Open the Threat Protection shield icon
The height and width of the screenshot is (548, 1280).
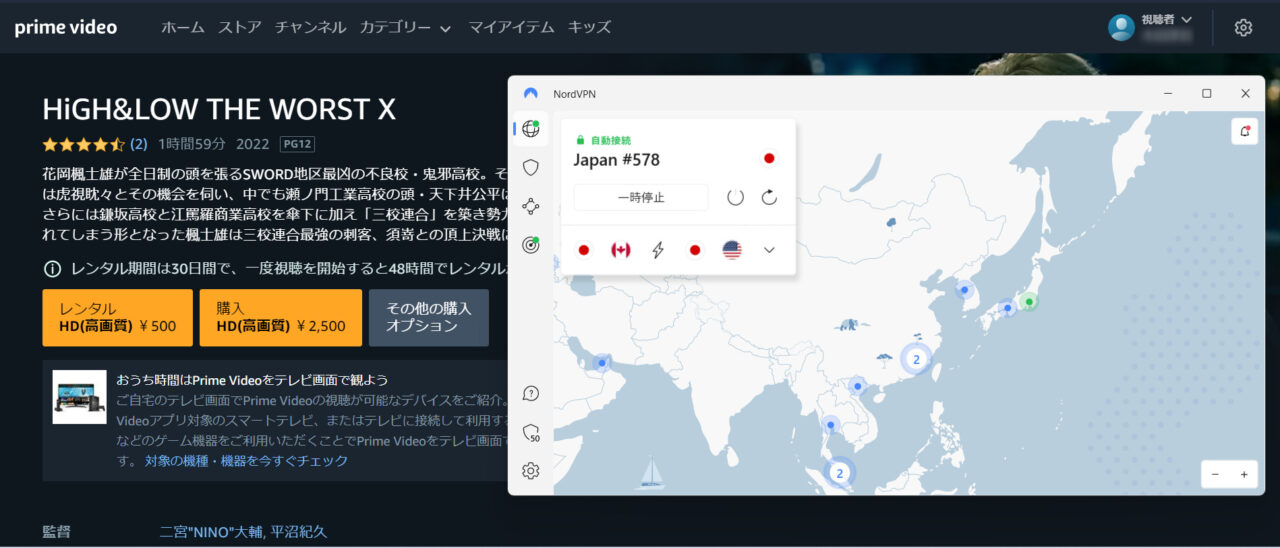(x=531, y=168)
